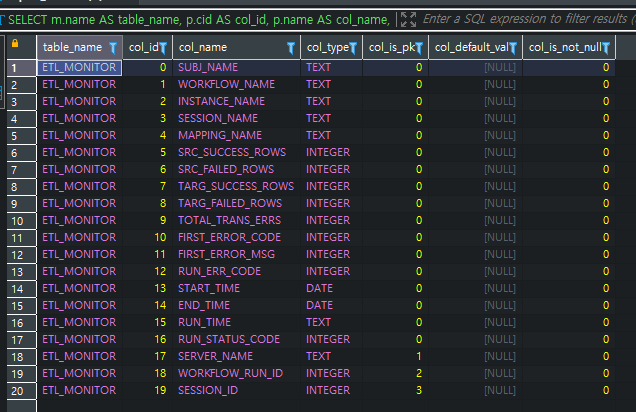Screen dimensions: 636x412
Task: Click the filter icon on col_default_val column
Action: click(513, 48)
